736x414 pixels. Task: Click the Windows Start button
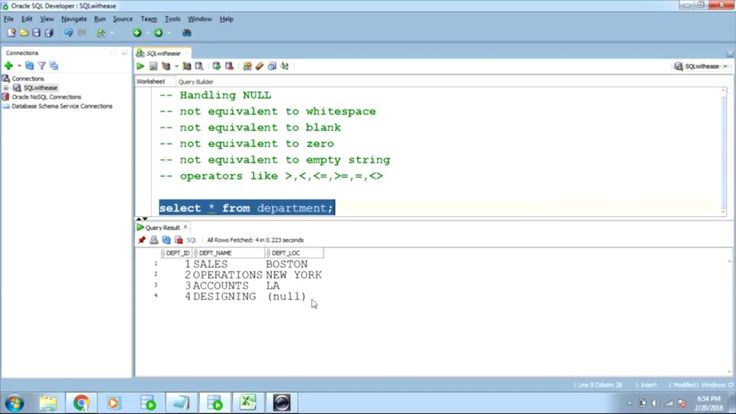coord(15,403)
